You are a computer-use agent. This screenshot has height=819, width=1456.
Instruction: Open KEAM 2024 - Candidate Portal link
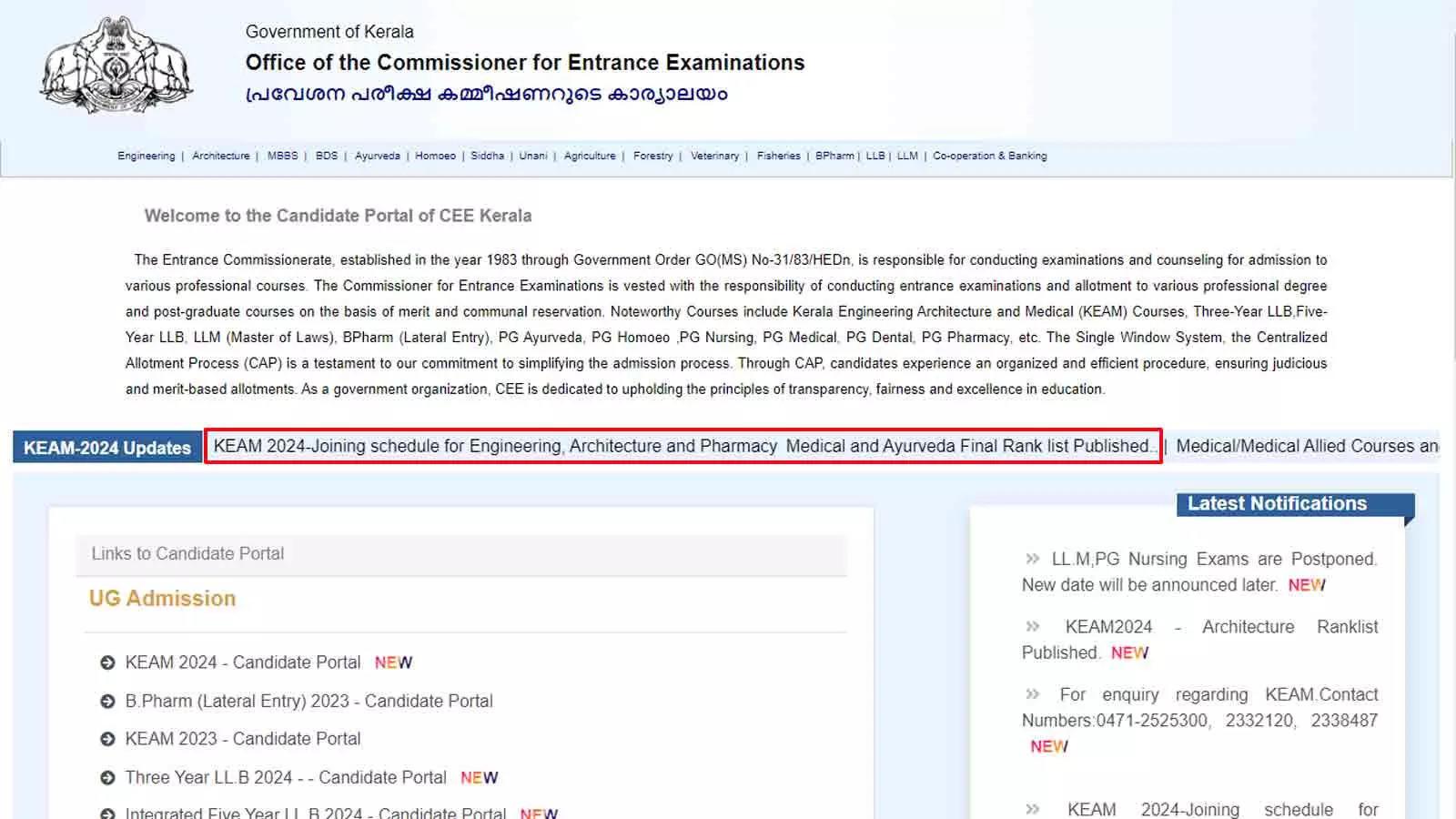point(243,662)
